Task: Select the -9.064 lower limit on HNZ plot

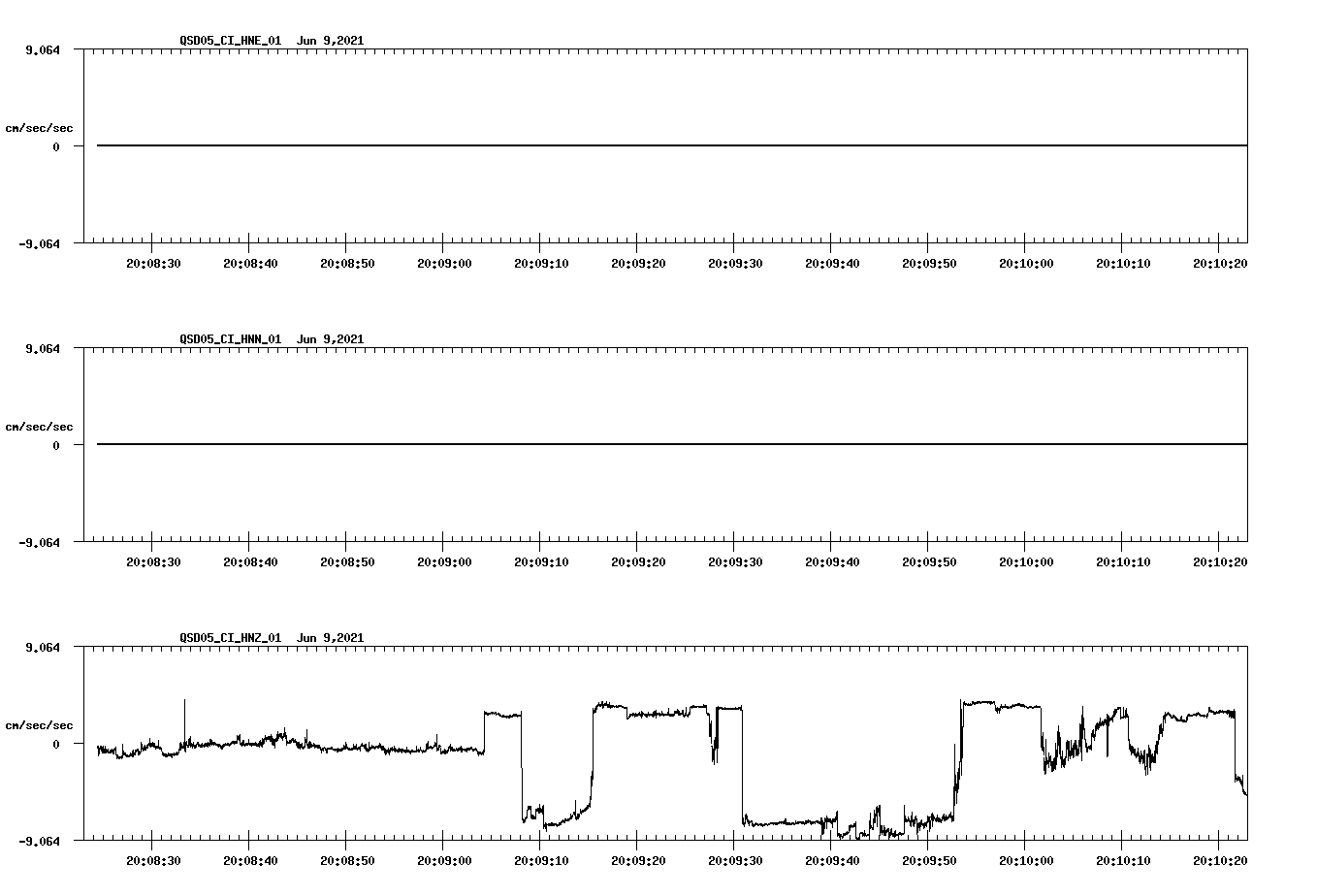Action: (40, 841)
